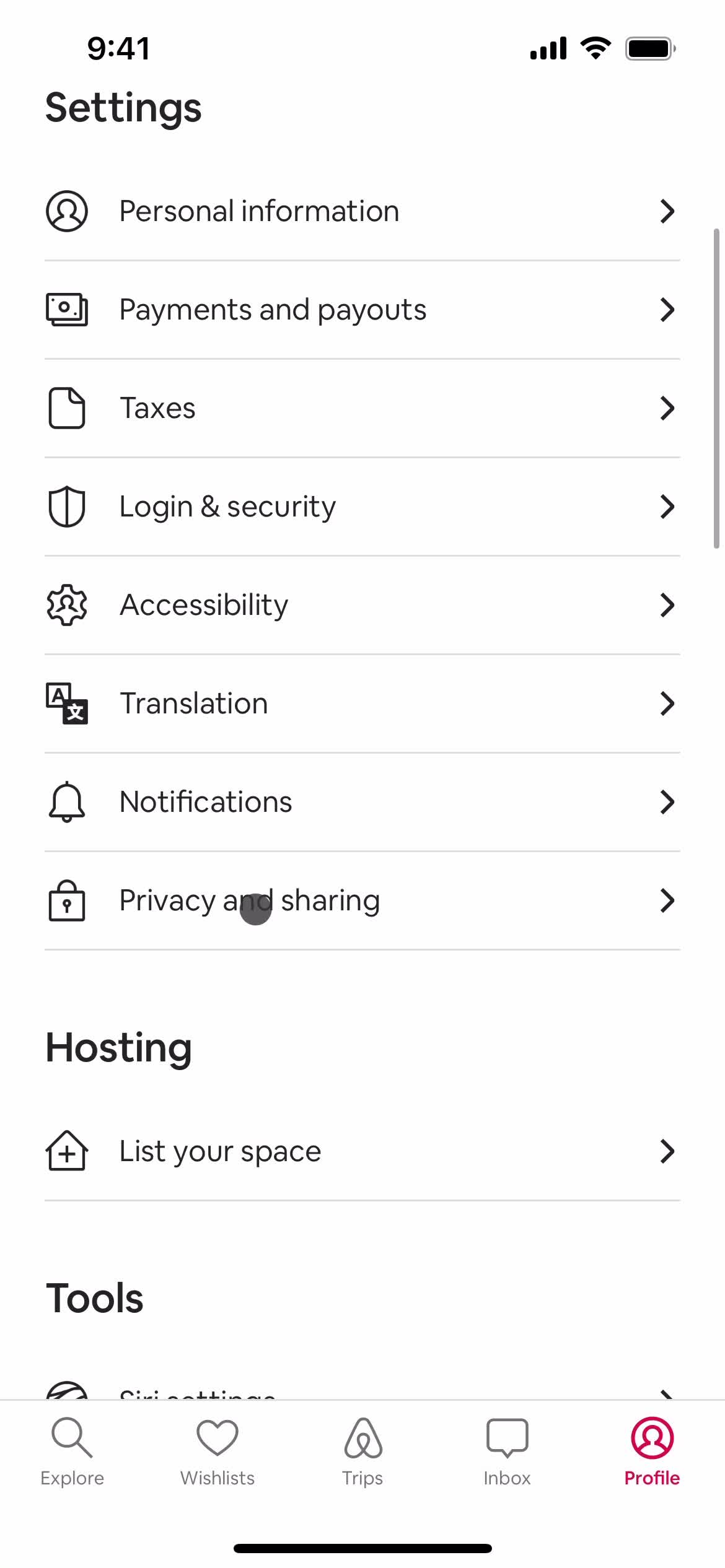Tap the Accessibility gear icon
The image size is (725, 1568).
(x=67, y=605)
